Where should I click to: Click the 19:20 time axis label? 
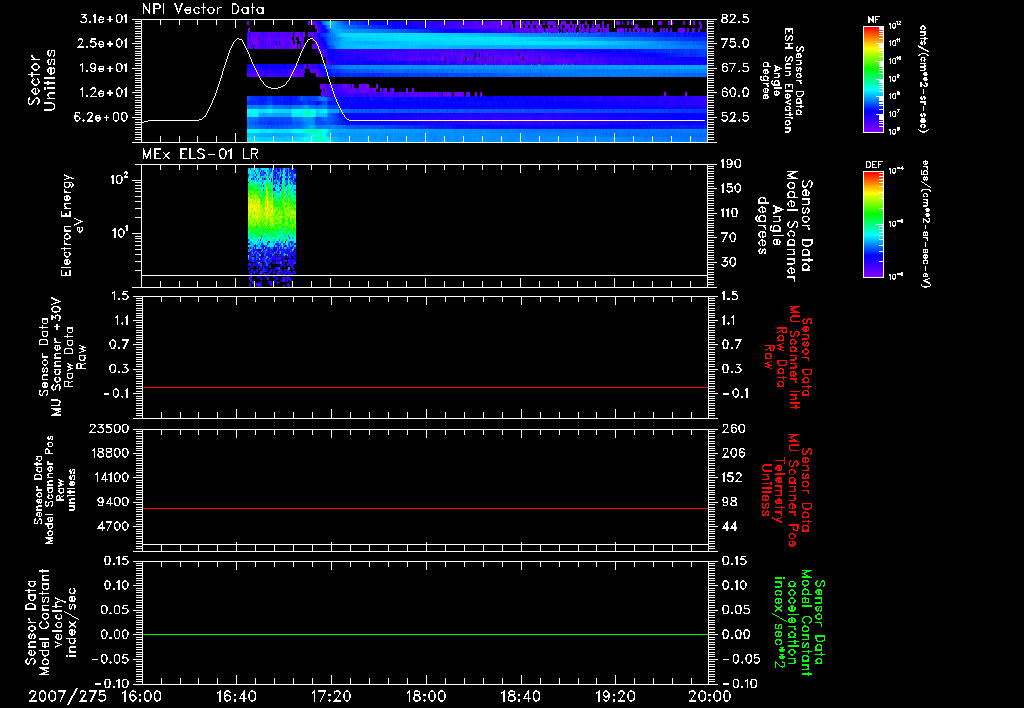pos(615,696)
